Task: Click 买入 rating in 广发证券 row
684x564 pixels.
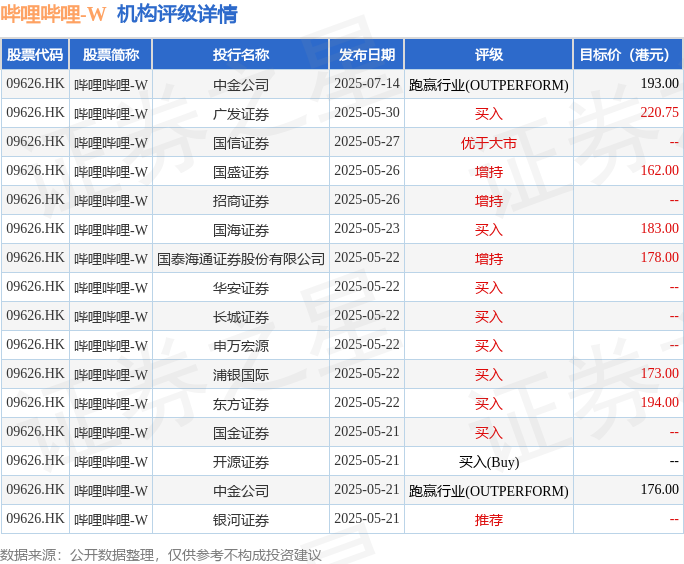Action: click(x=489, y=114)
